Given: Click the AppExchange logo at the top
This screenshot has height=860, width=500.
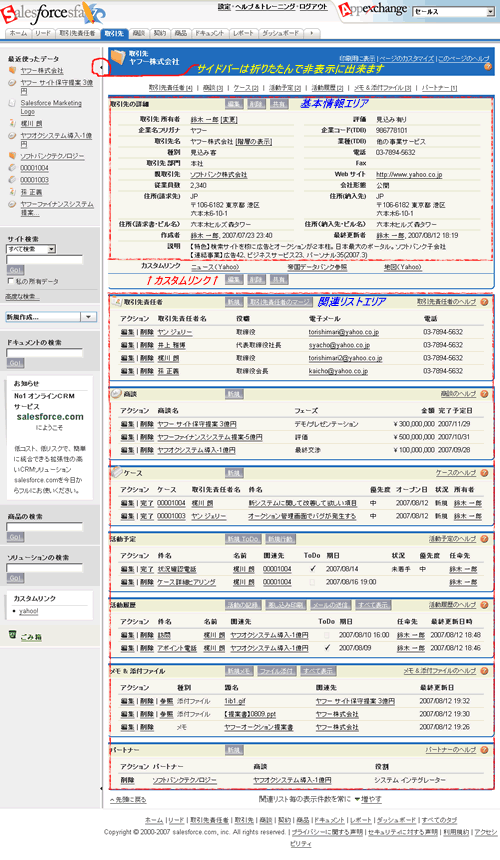Looking at the screenshot, I should (x=372, y=9).
